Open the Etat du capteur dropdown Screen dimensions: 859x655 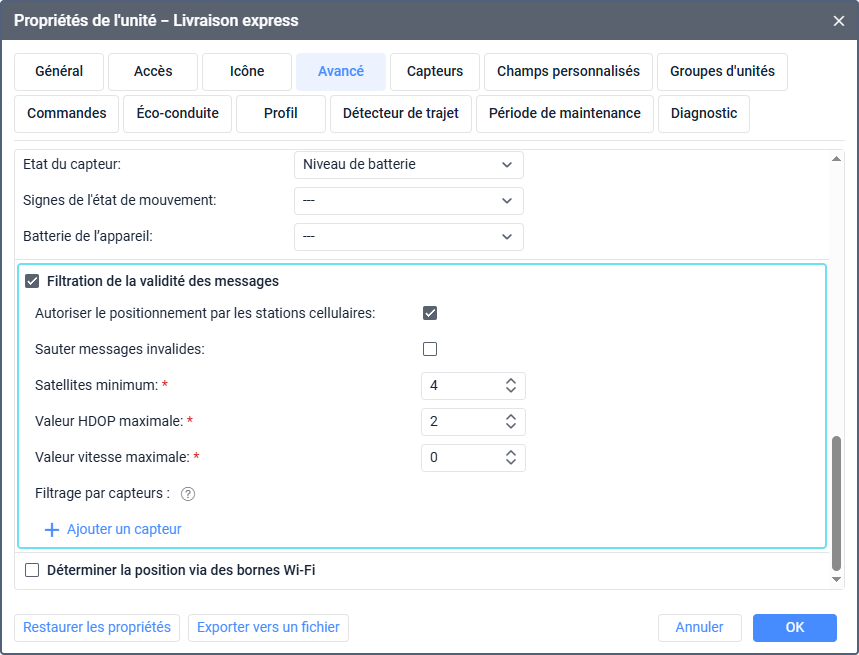(x=408, y=164)
